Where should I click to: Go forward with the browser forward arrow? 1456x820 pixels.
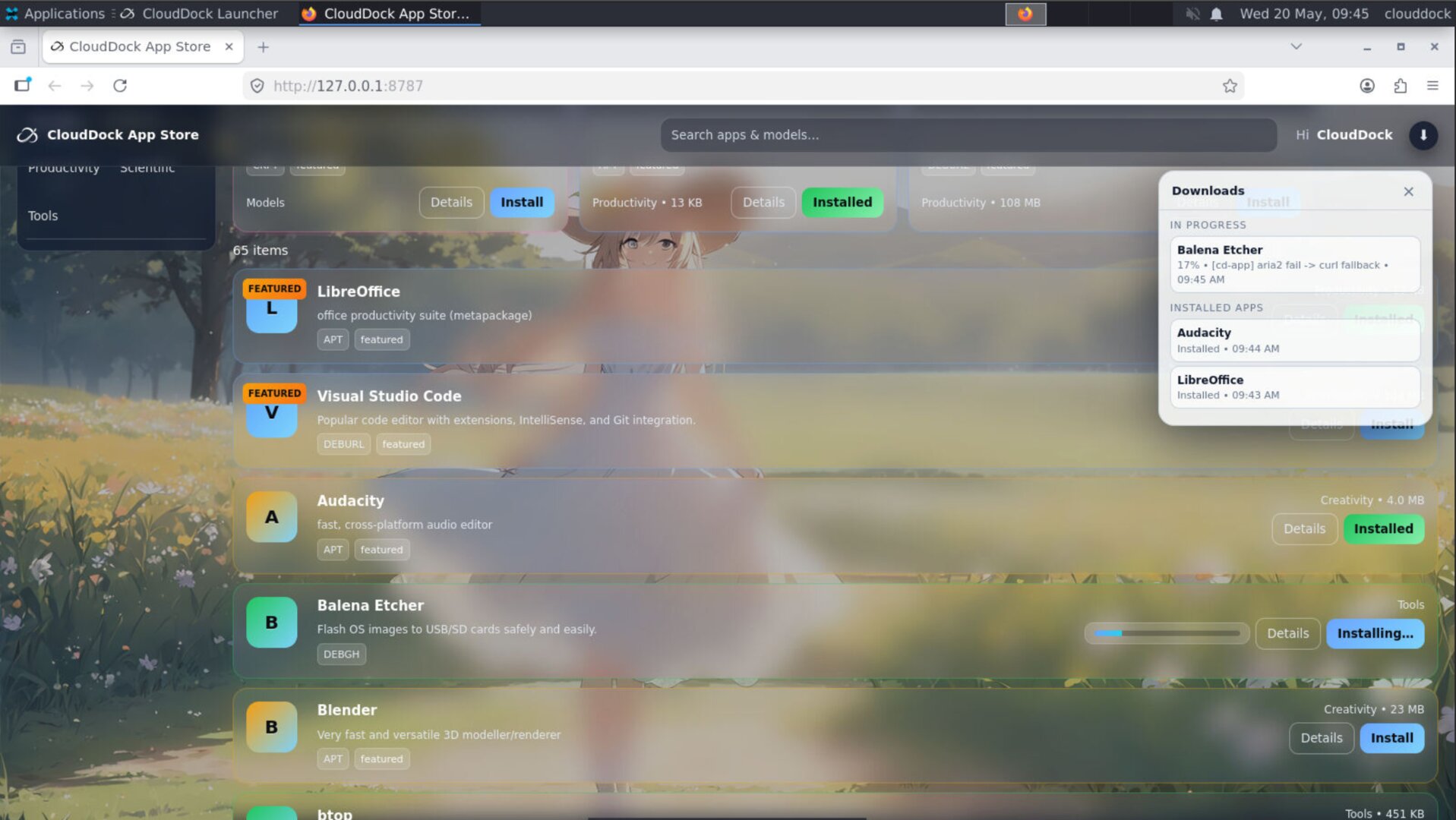pos(87,86)
